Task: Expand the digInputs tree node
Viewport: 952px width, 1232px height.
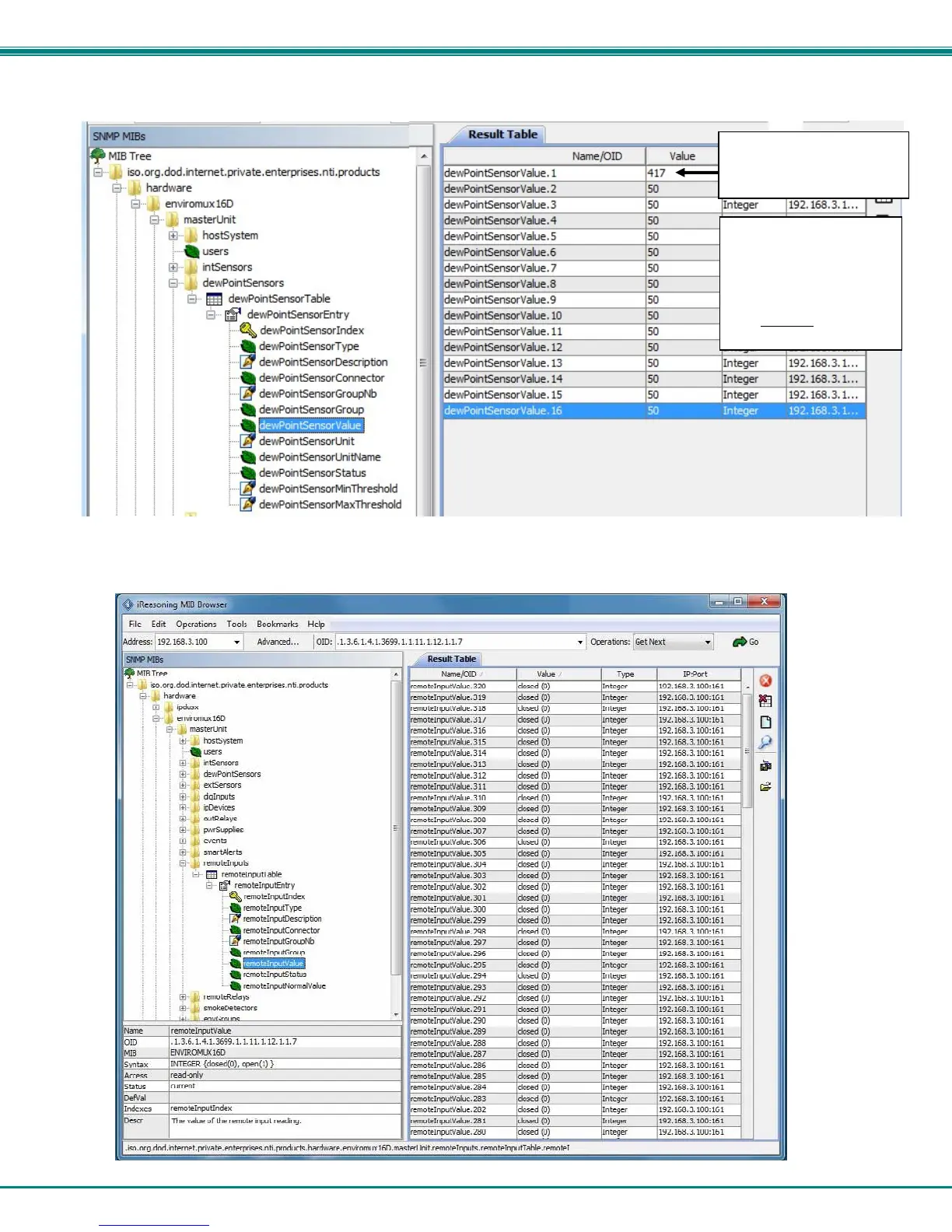Action: [x=183, y=796]
